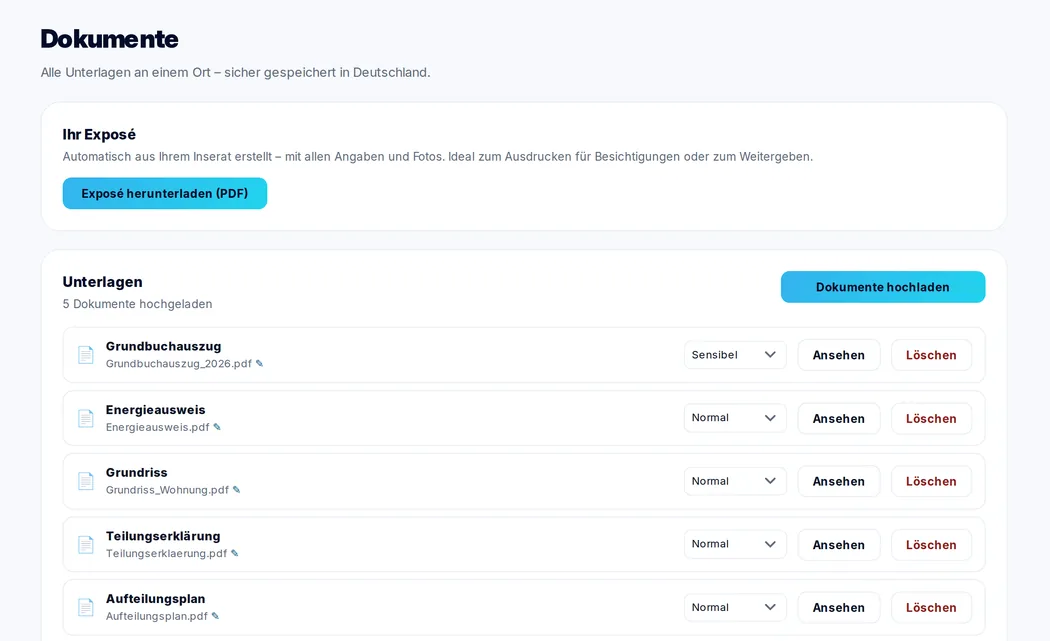View the Teilungserklärung document

point(838,545)
